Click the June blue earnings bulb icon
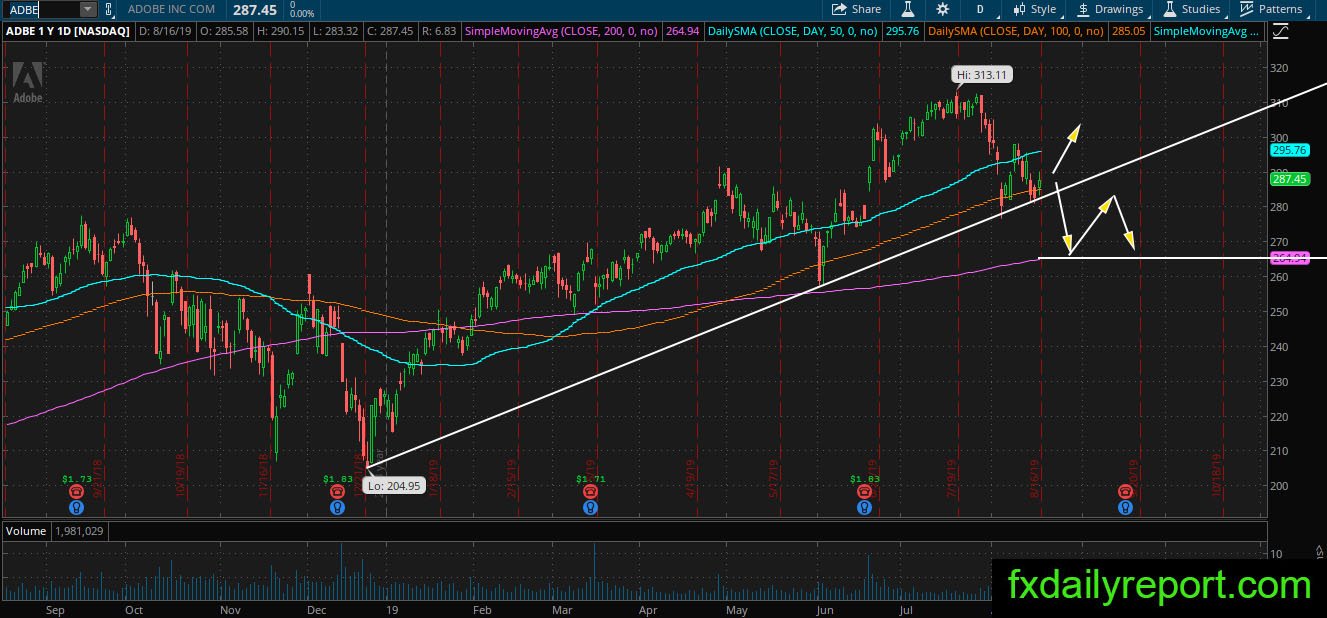1327x618 pixels. [x=864, y=507]
